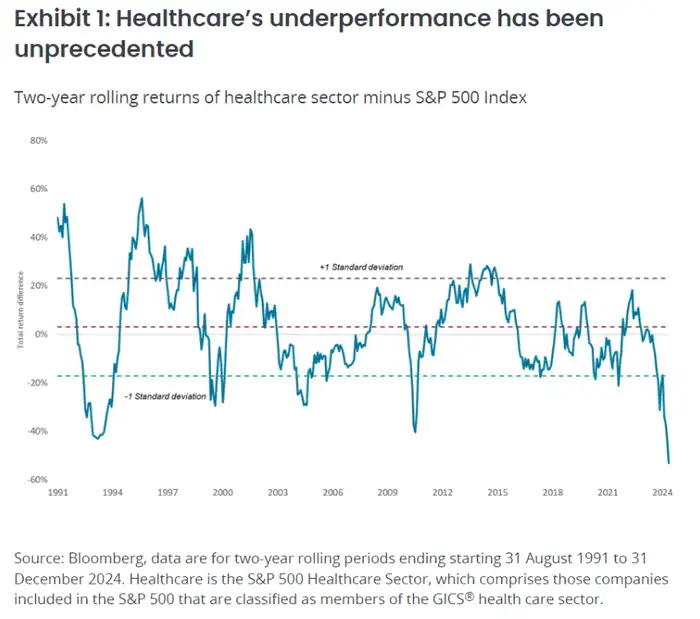Image resolution: width=700 pixels, height=619 pixels.
Task: Click the 1991 x-axis label
Action: (x=58, y=493)
